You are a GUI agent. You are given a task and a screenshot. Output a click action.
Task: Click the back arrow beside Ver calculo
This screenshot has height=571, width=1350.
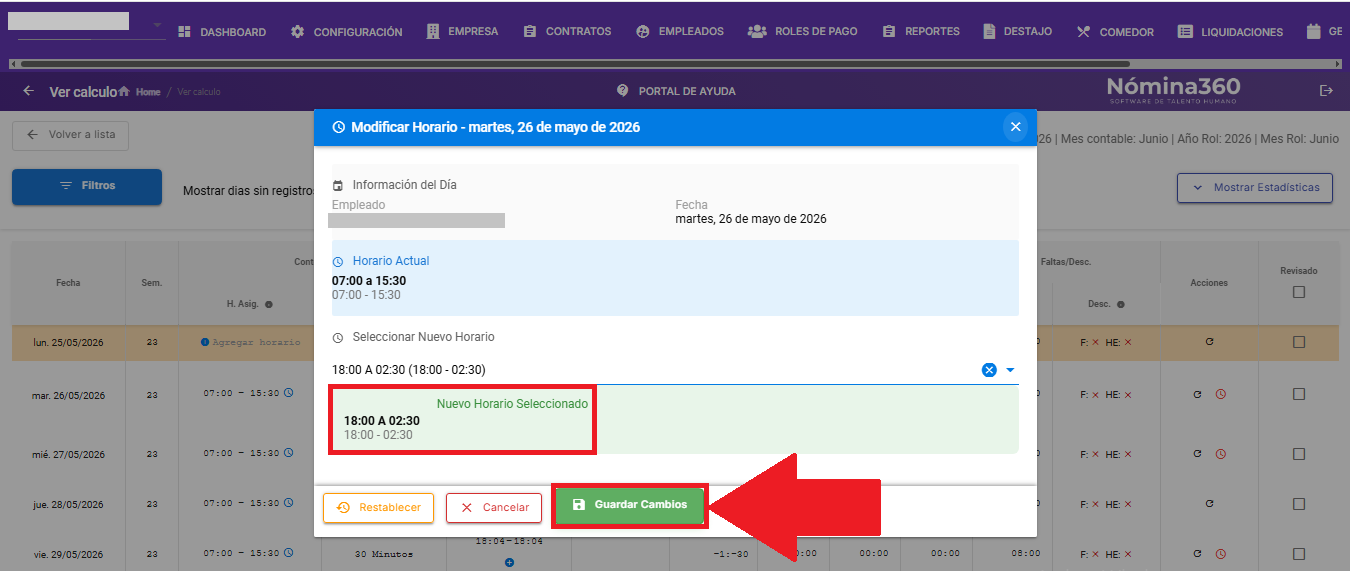(28, 91)
